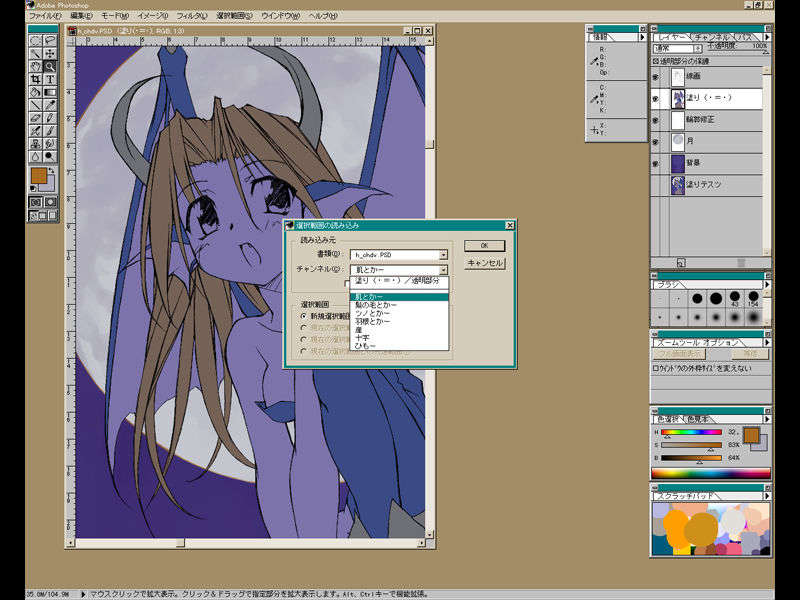The image size is (800, 600).
Task: Select the Paintbrush tool
Action: click(50, 131)
